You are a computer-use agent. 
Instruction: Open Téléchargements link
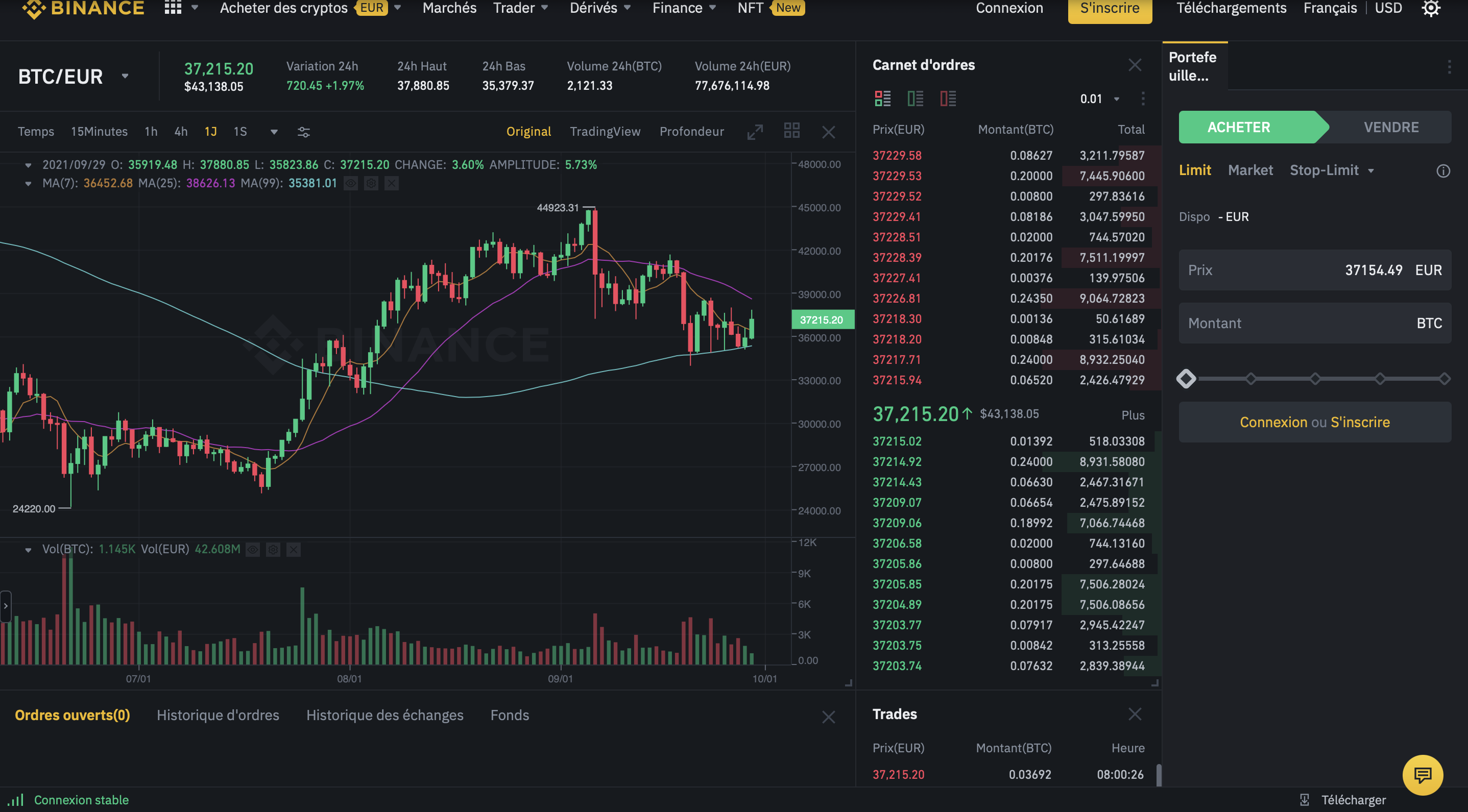click(1231, 8)
